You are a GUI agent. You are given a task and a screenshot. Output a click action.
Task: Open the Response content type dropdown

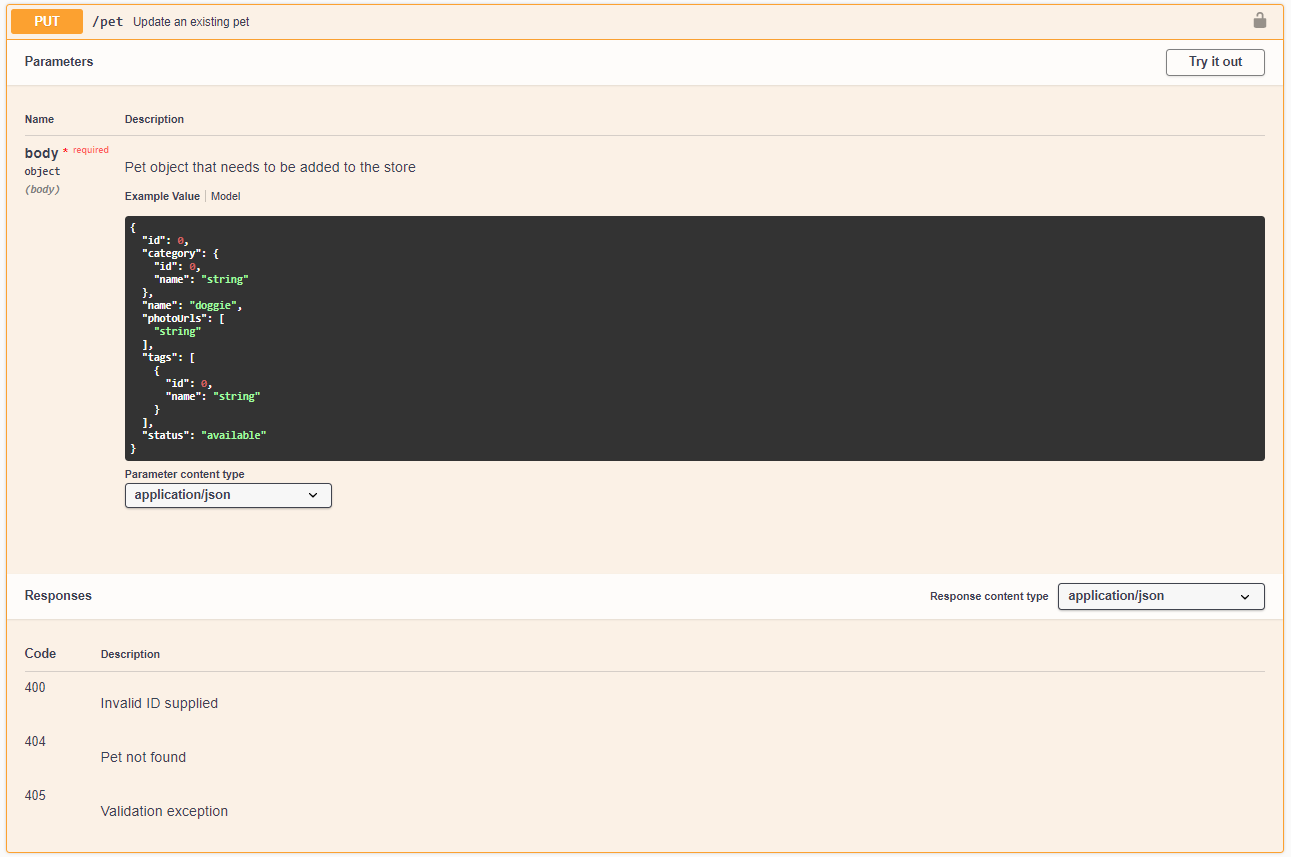click(1161, 596)
